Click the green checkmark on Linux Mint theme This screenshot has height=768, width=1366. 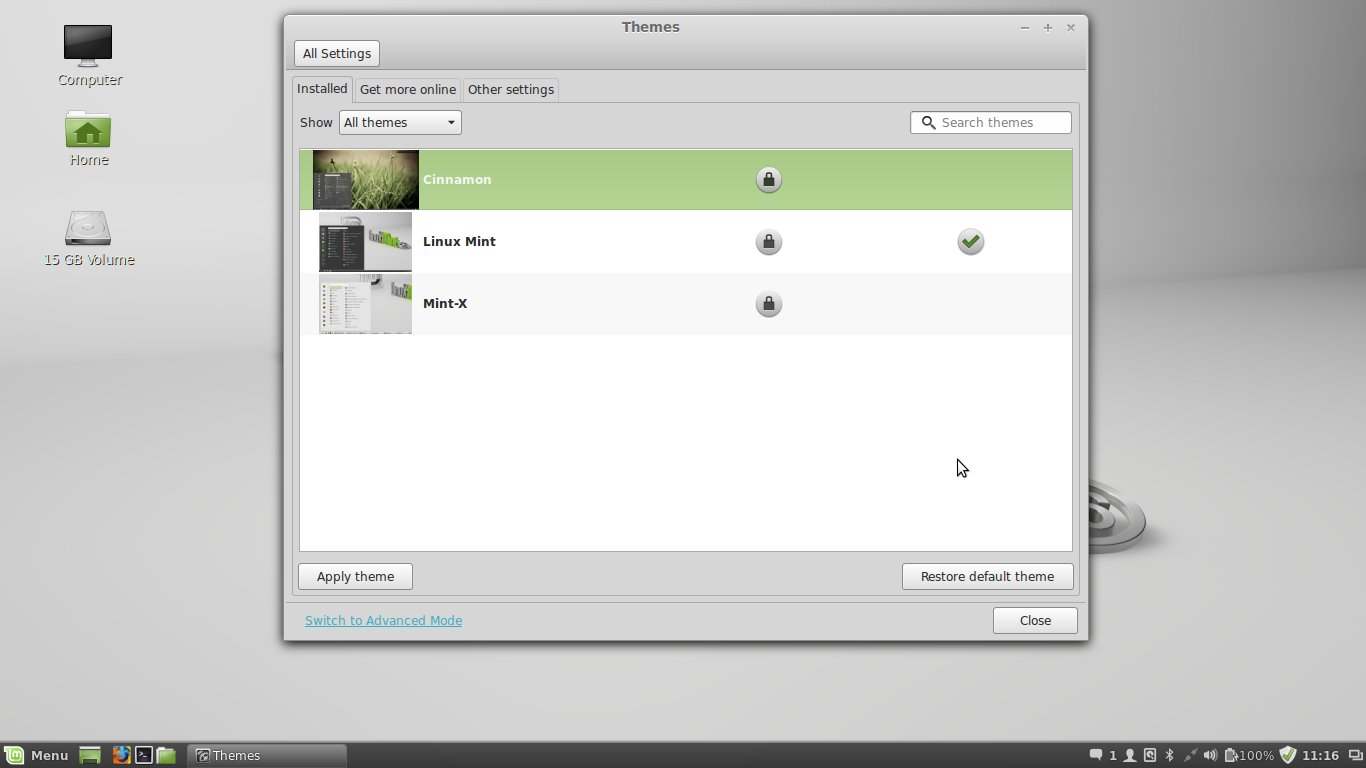(970, 242)
